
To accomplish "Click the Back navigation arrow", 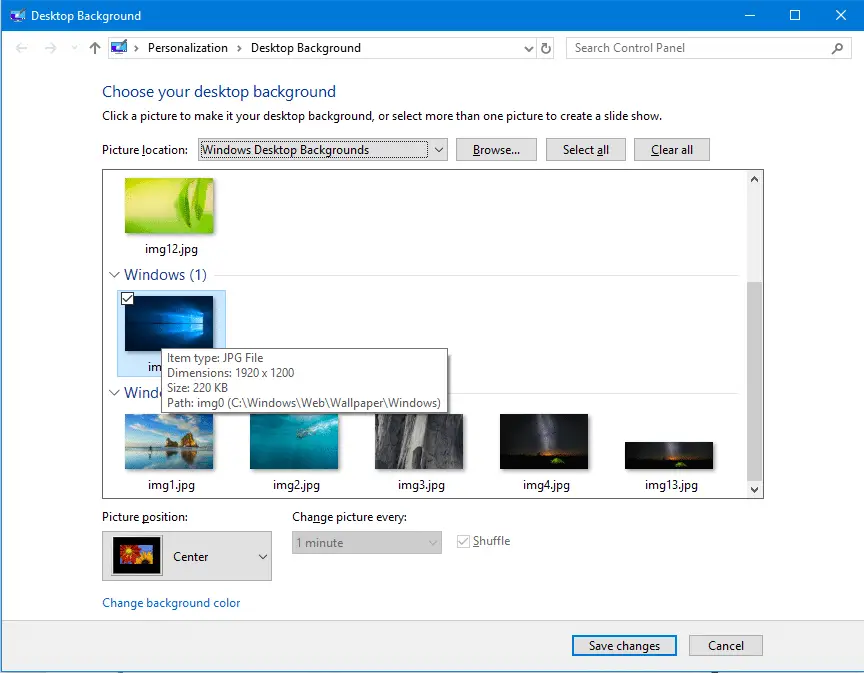I will [x=21, y=49].
